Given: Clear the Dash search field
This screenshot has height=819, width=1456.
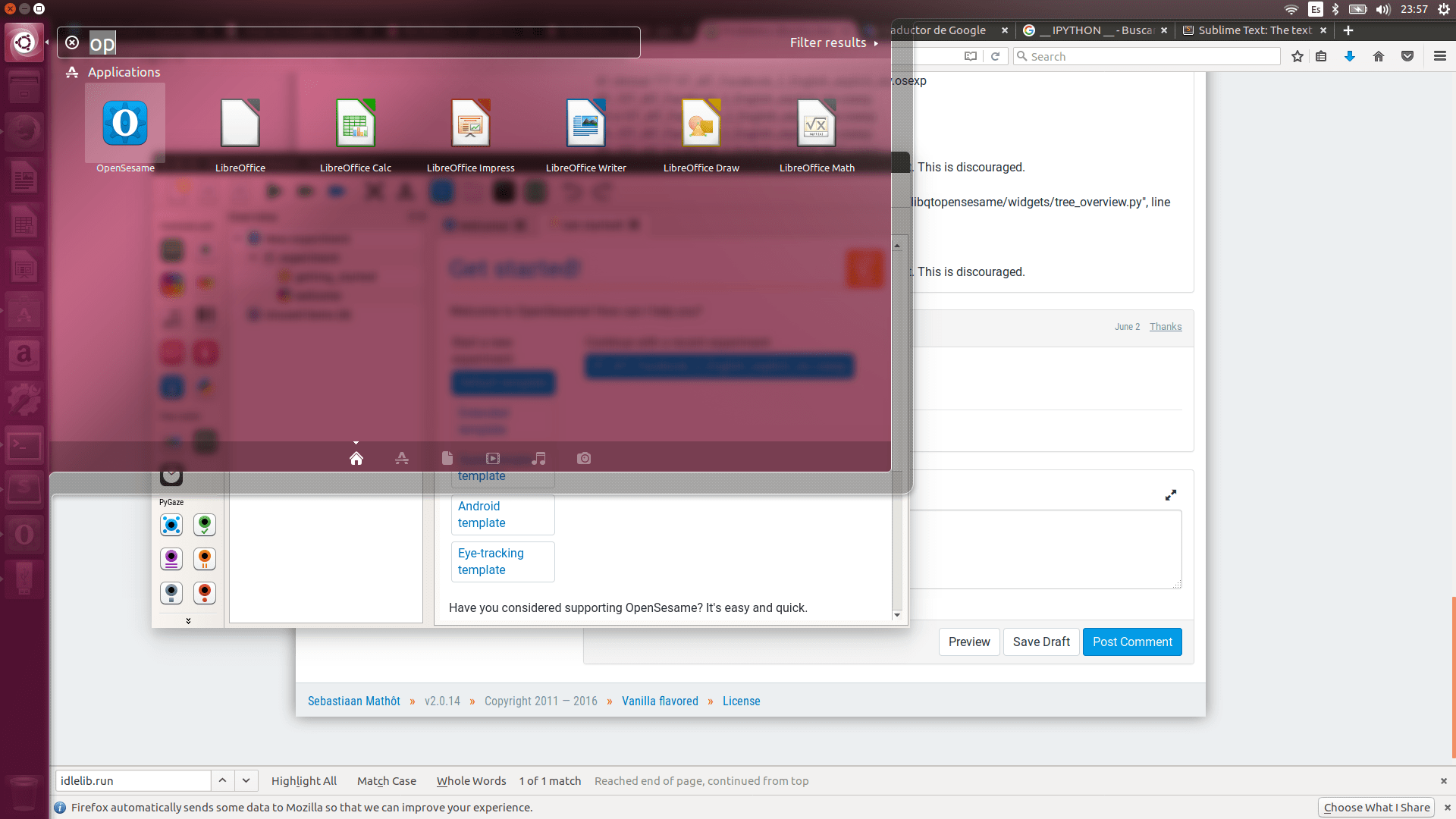Looking at the screenshot, I should pos(72,42).
